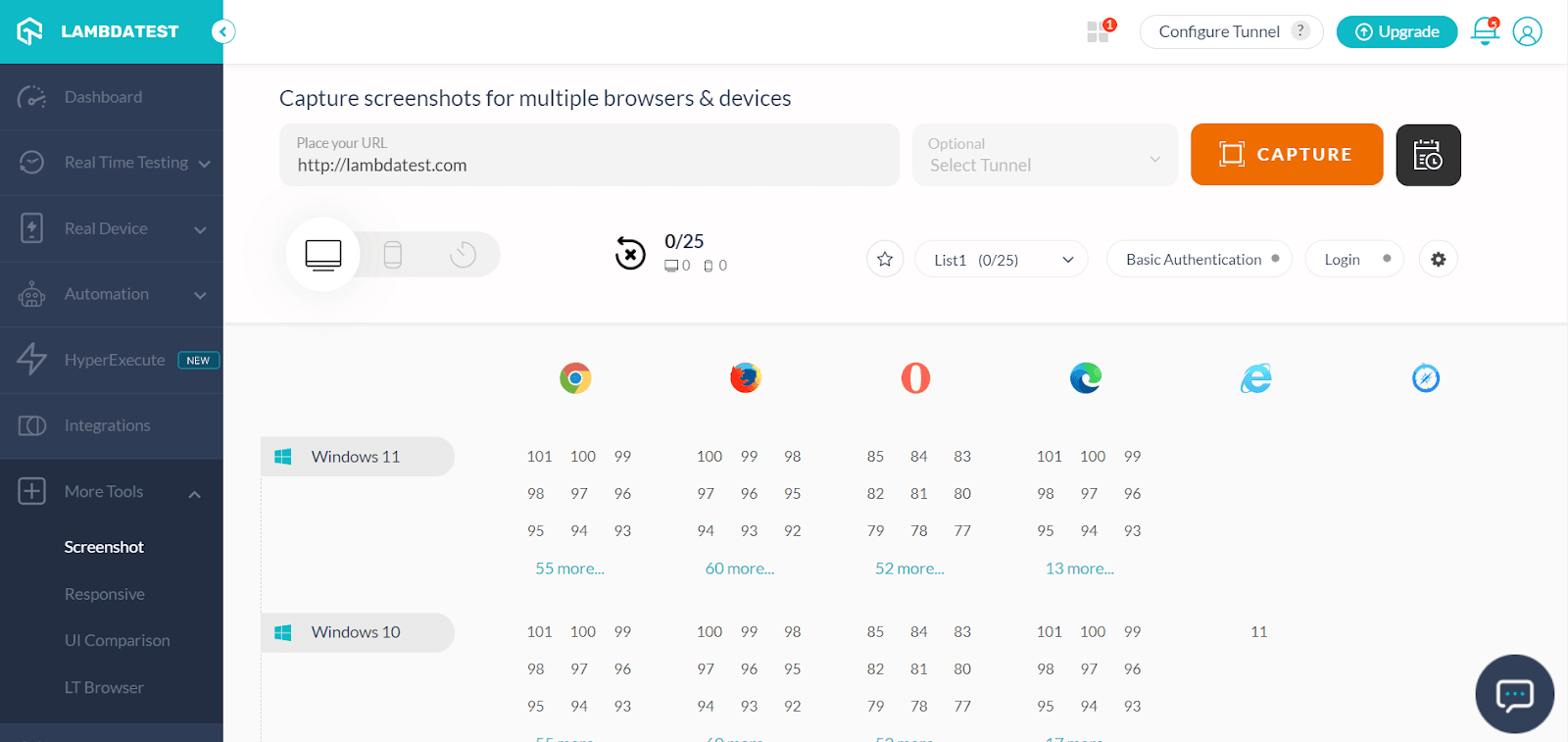
Task: Click the Dashboard gauge icon in sidebar
Action: click(31, 97)
